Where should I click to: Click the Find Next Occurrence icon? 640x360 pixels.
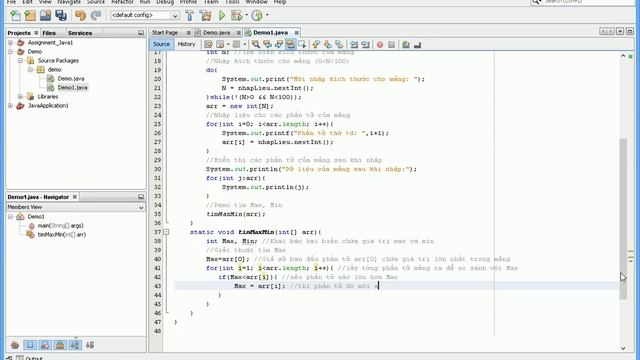278,44
